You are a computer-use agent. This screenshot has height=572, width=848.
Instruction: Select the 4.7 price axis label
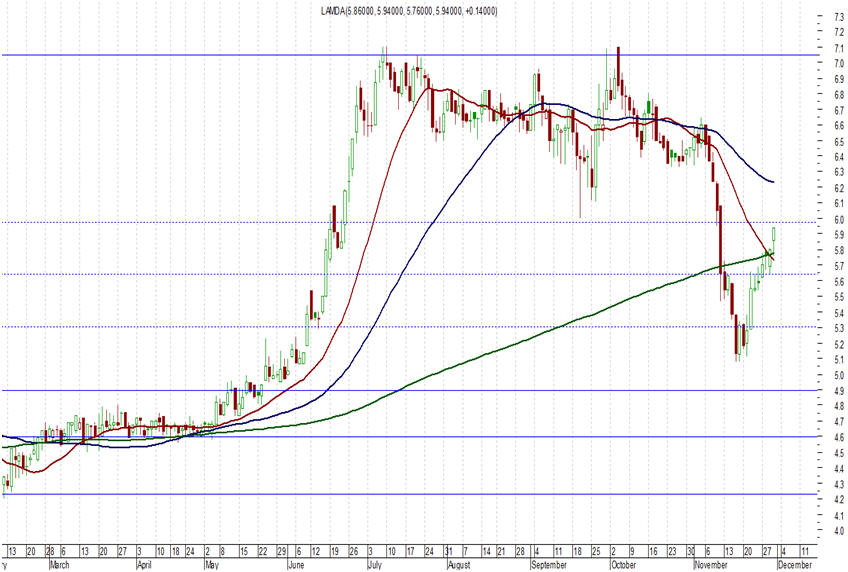[x=839, y=422]
